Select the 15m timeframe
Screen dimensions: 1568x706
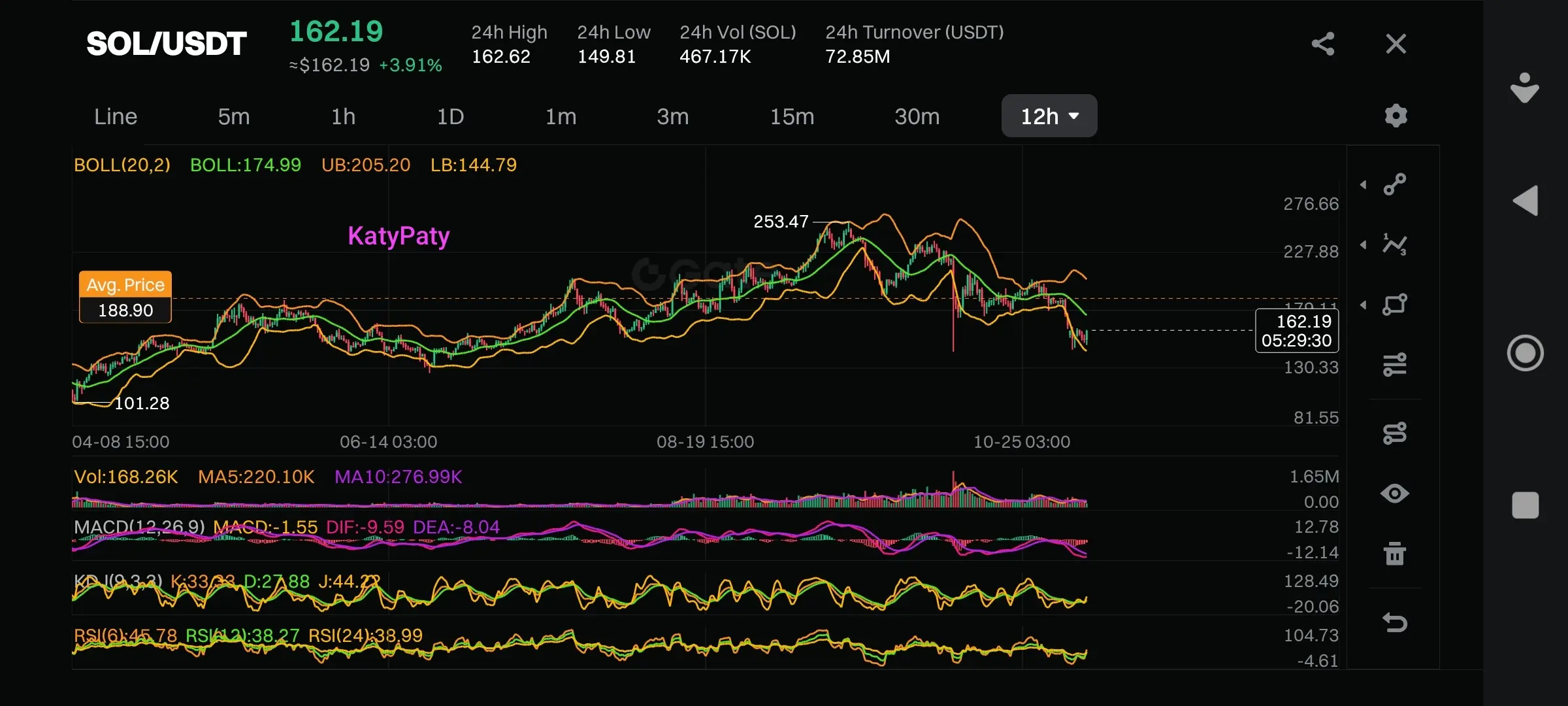(792, 116)
